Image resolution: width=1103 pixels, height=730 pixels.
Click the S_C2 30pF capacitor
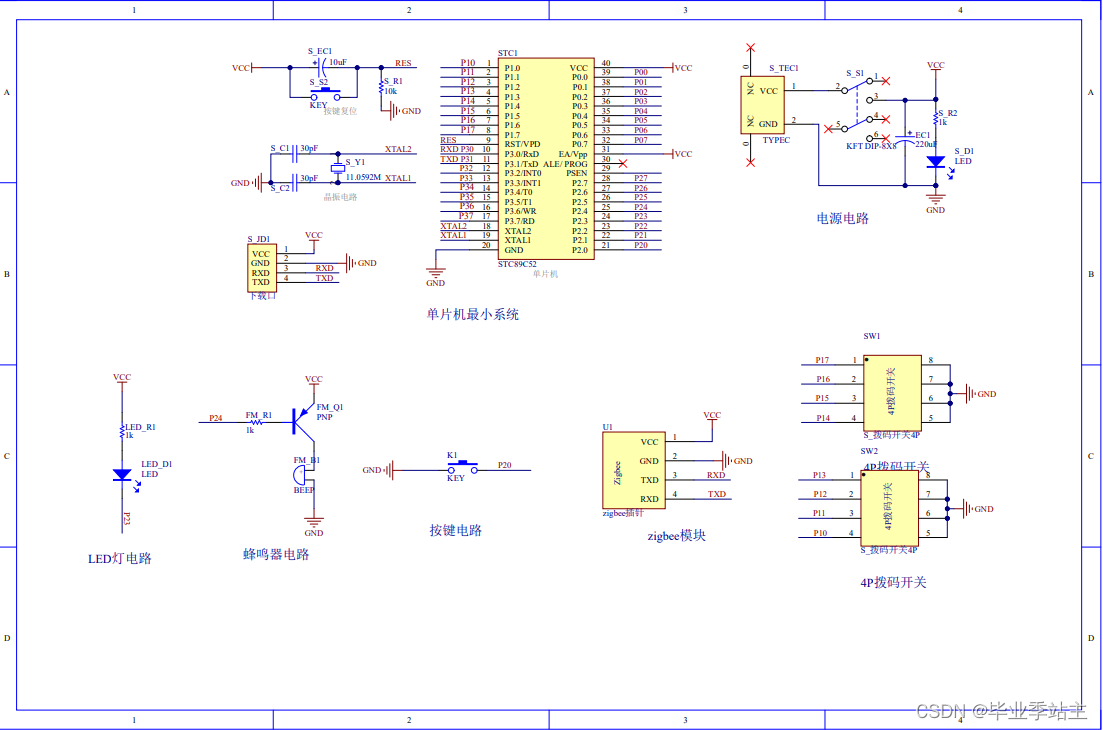[294, 183]
